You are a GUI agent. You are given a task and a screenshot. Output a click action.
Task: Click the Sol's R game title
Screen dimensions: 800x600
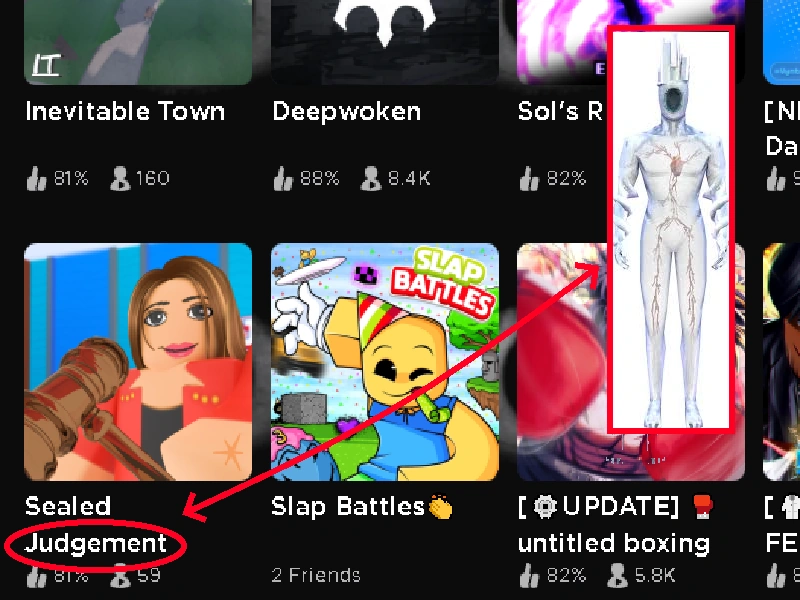coord(561,111)
